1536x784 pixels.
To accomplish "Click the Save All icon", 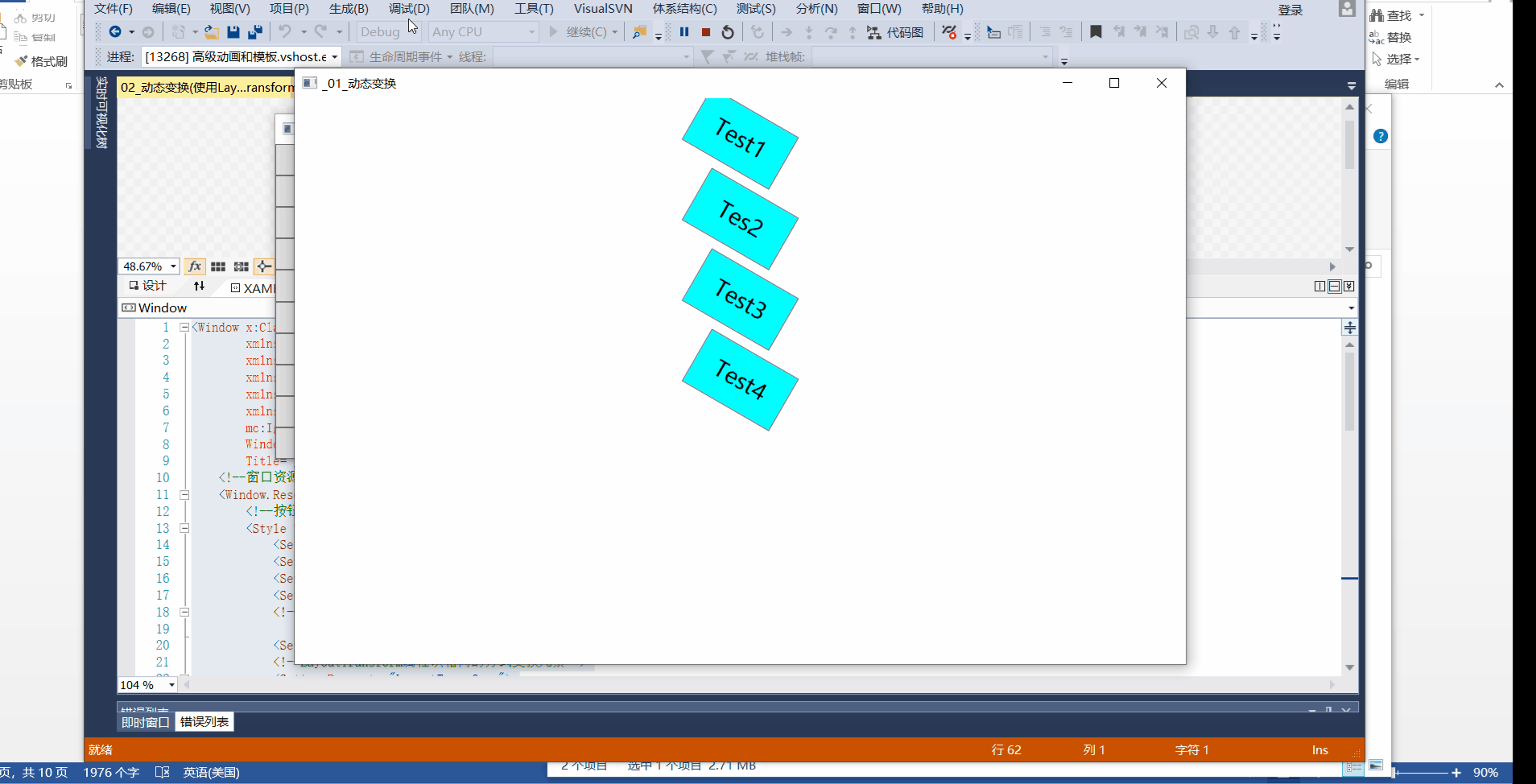I will coord(255,32).
